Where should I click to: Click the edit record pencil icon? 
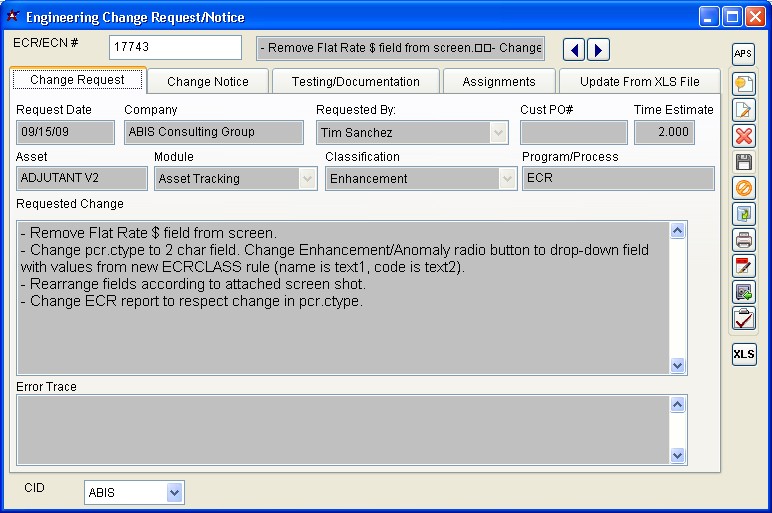pos(743,110)
